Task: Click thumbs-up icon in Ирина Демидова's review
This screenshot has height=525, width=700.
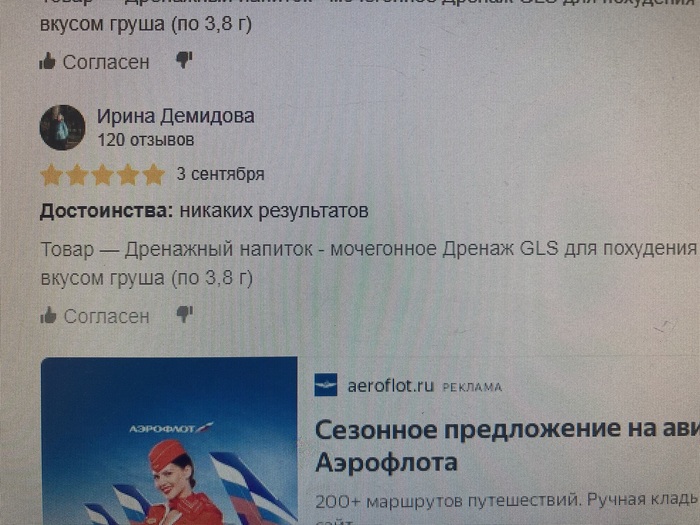Action: click(48, 315)
